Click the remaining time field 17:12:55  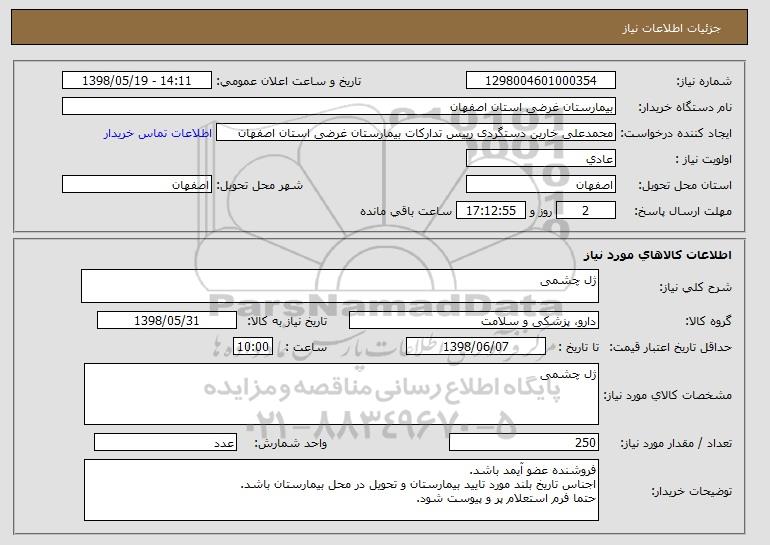pos(491,211)
